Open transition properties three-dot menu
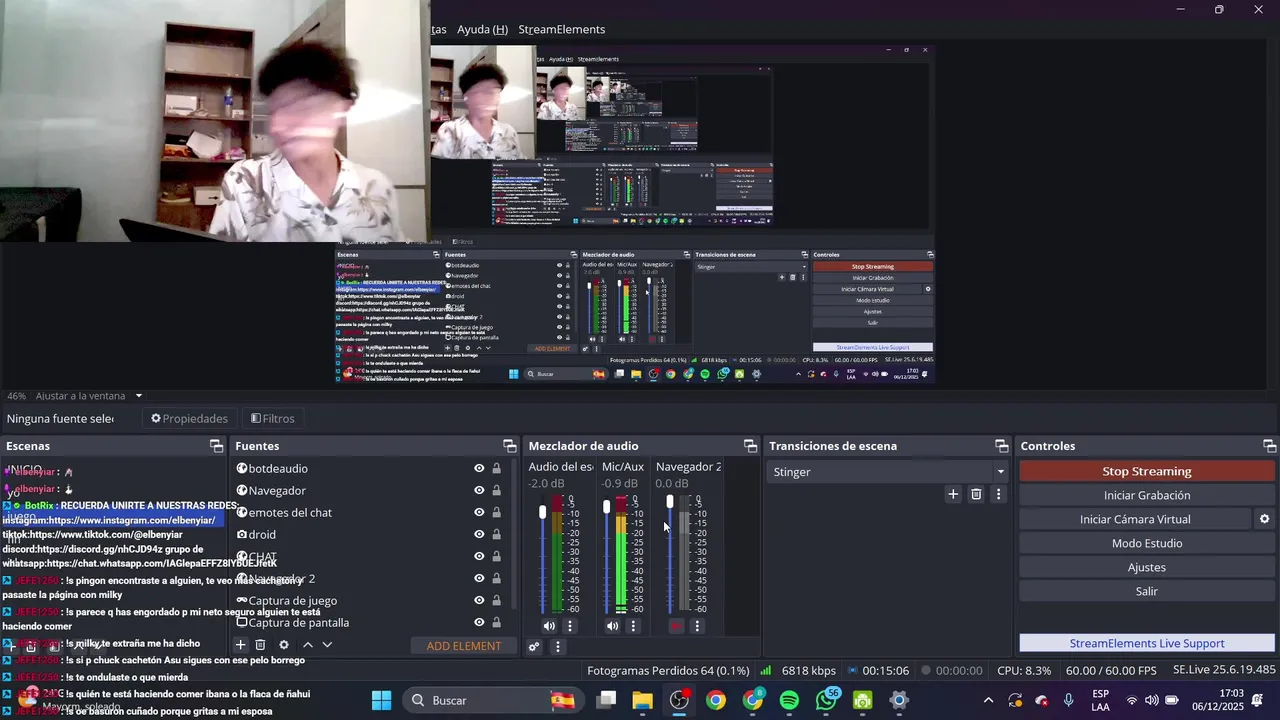The width and height of the screenshot is (1280, 720). click(998, 494)
